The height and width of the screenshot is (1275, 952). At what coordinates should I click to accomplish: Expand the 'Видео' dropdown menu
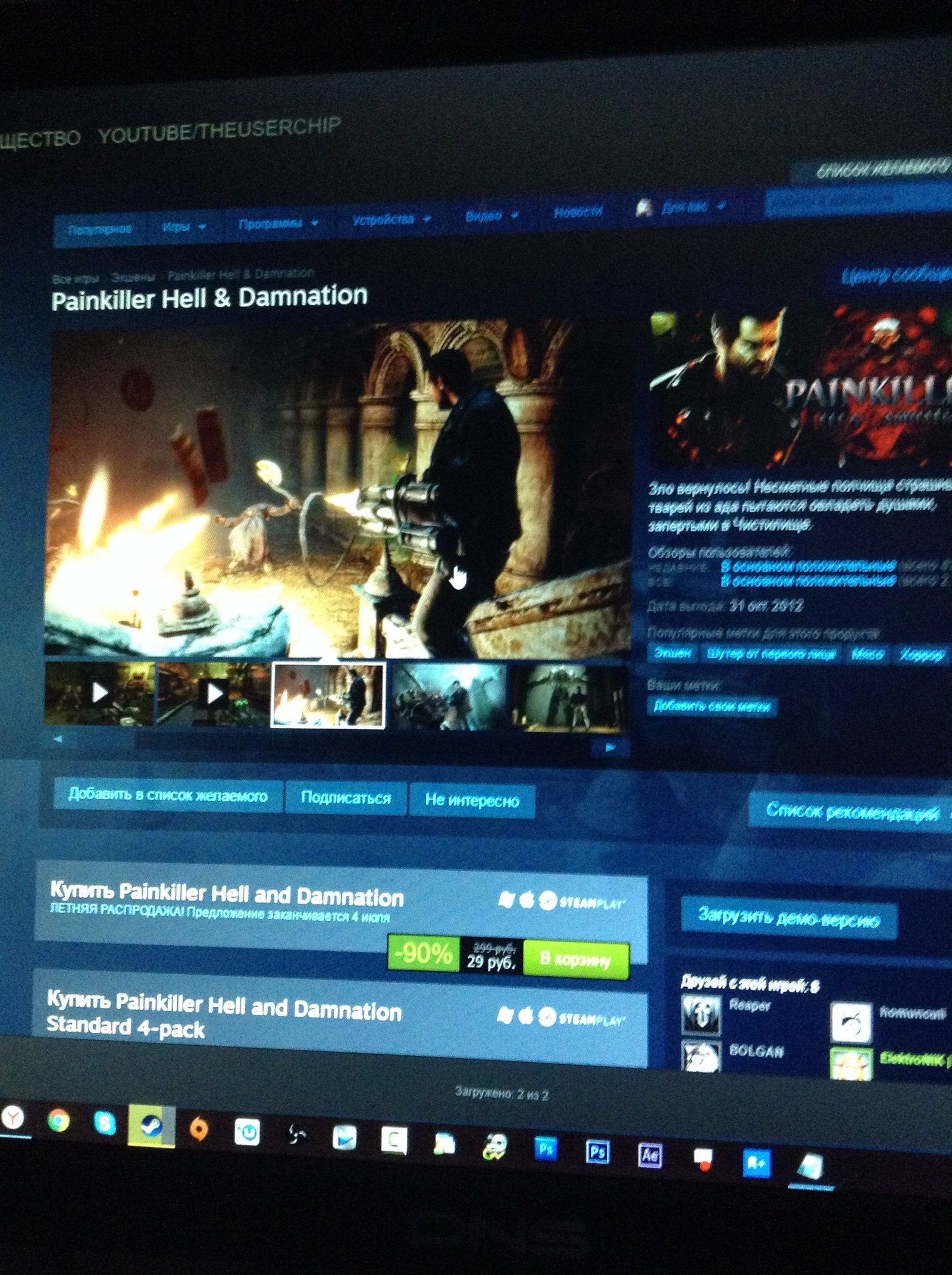[492, 215]
